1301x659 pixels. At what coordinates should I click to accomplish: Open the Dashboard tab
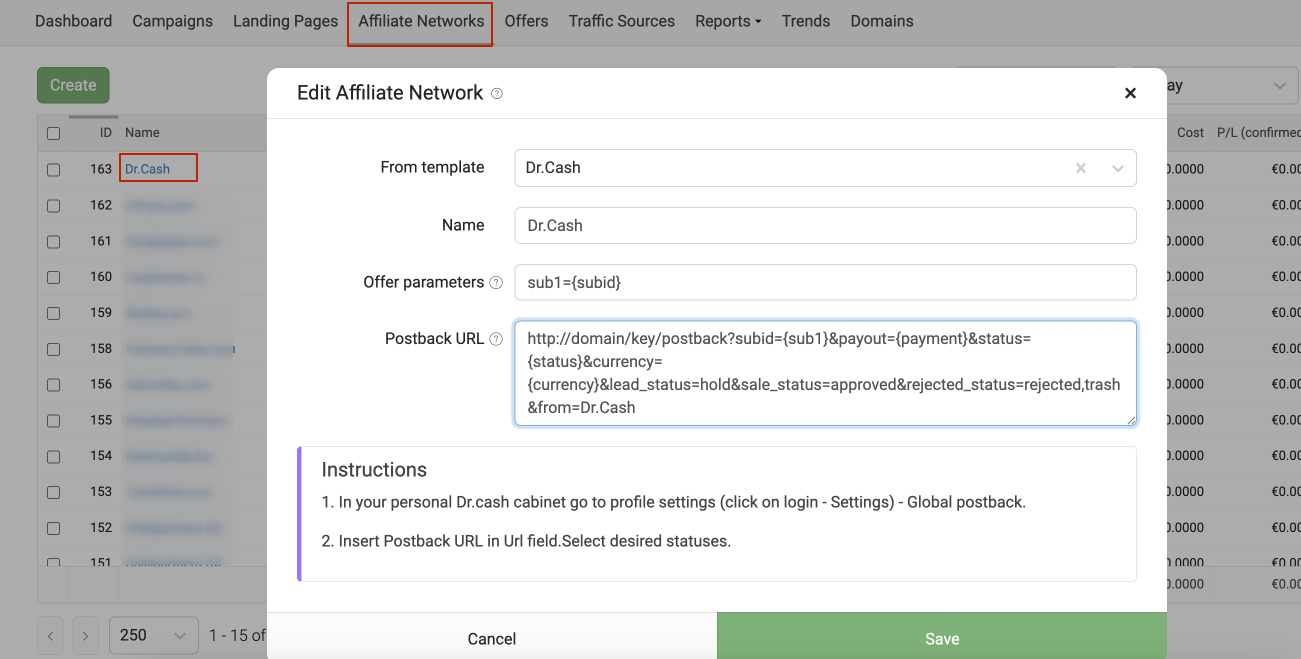point(73,21)
